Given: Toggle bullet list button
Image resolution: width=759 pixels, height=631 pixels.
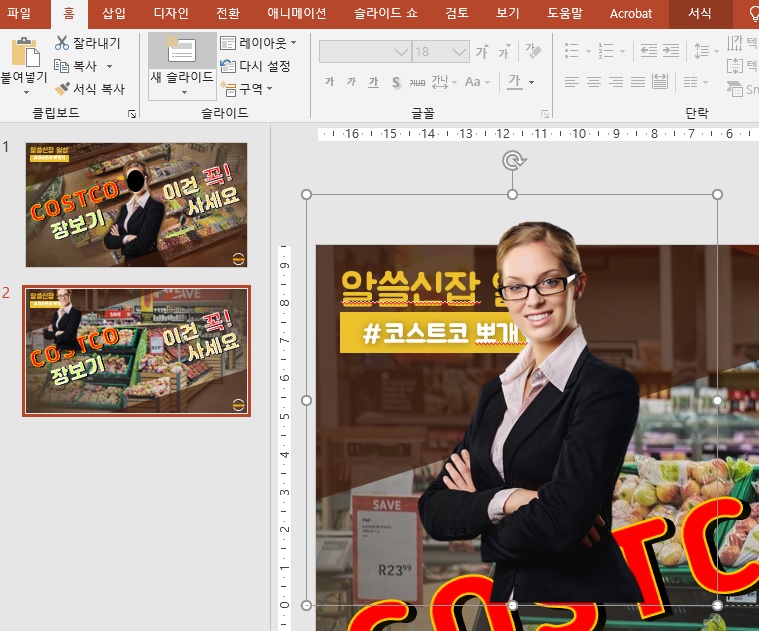Looking at the screenshot, I should point(572,50).
